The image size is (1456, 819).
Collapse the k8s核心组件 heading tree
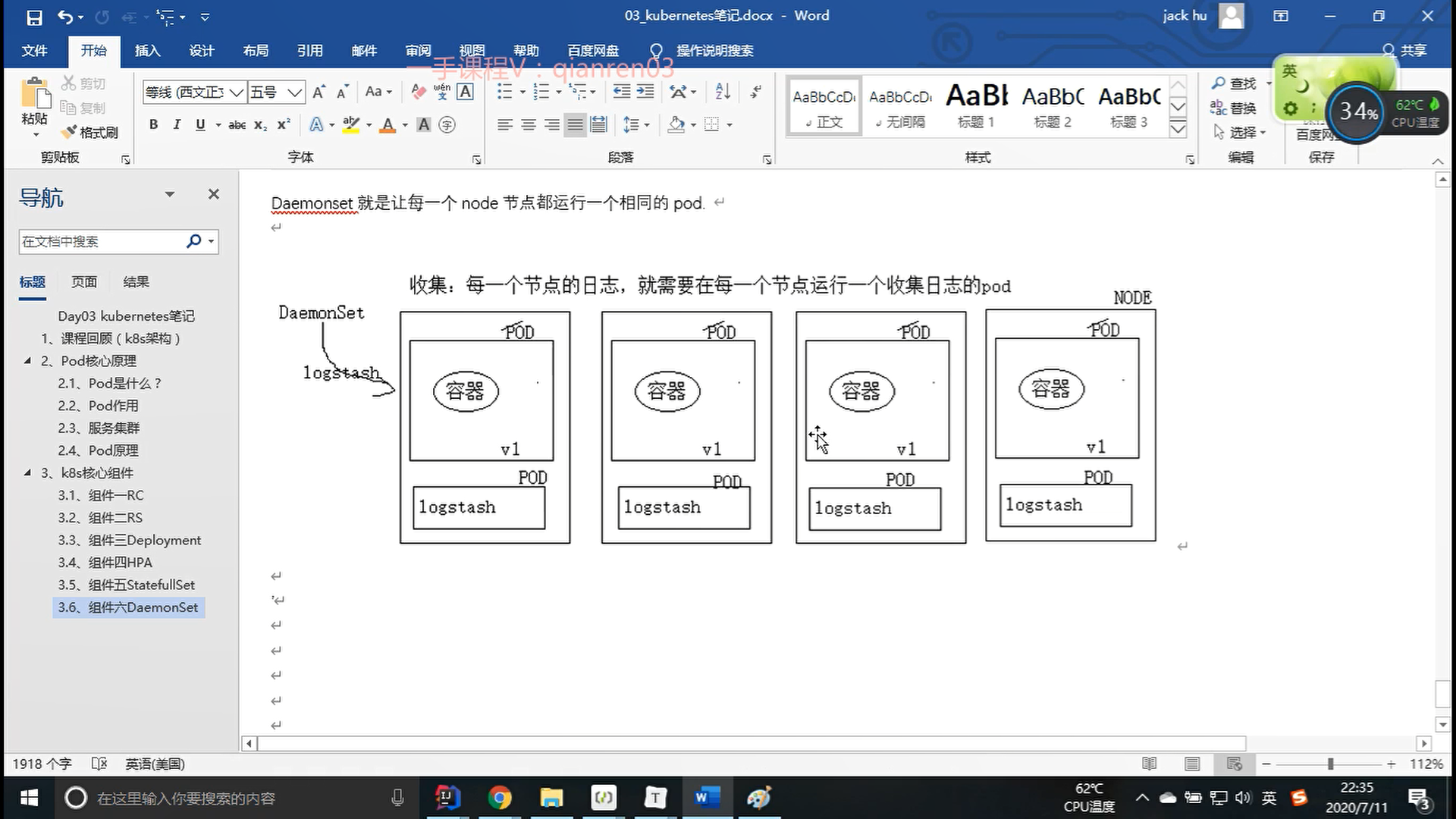[28, 472]
